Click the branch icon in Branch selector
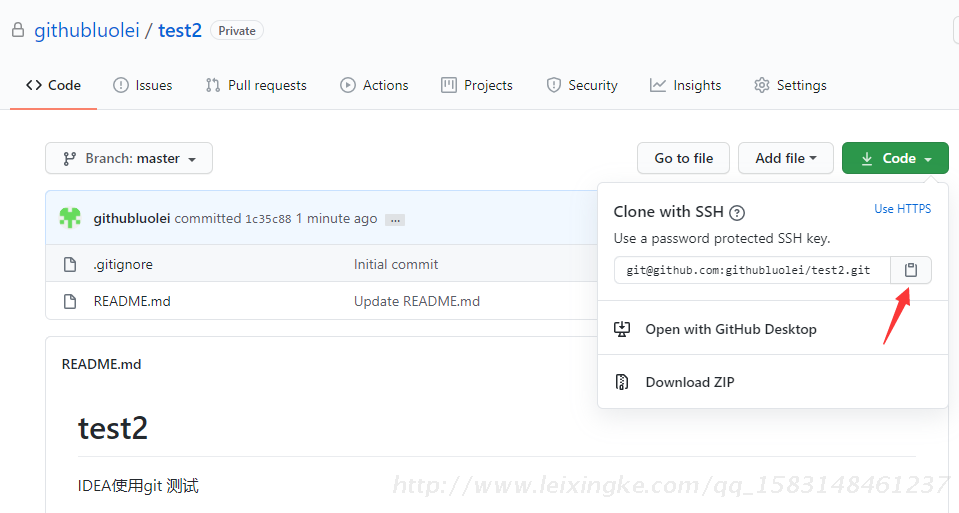 click(x=69, y=158)
